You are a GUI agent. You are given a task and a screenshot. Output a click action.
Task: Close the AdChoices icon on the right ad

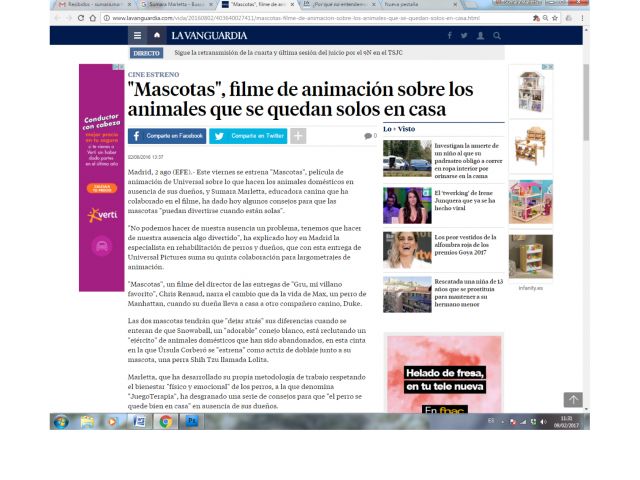pyautogui.click(x=551, y=67)
